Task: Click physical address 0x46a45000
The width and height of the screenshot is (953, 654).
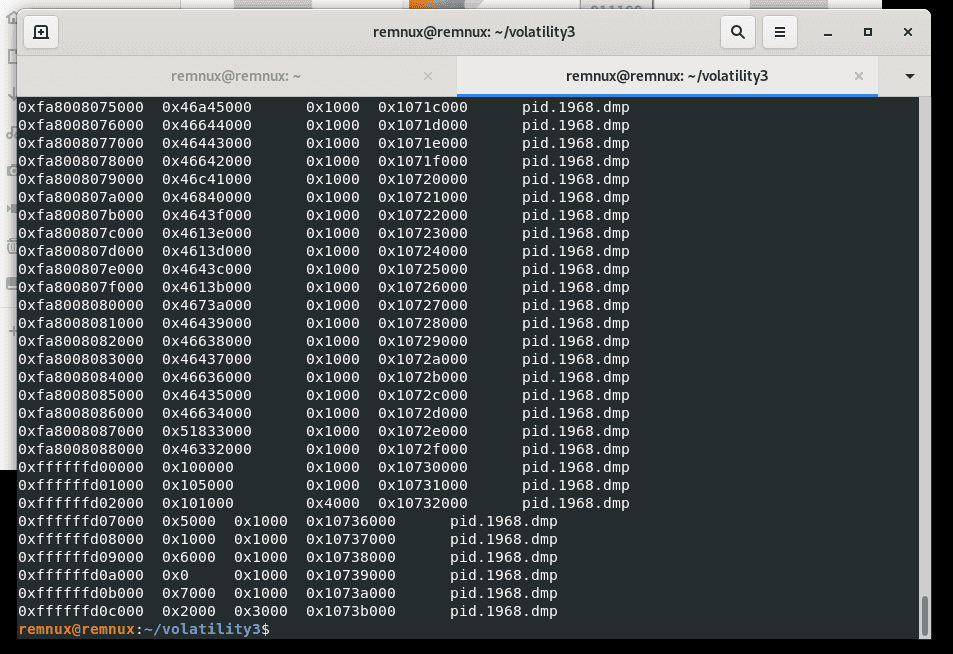Action: (x=207, y=107)
